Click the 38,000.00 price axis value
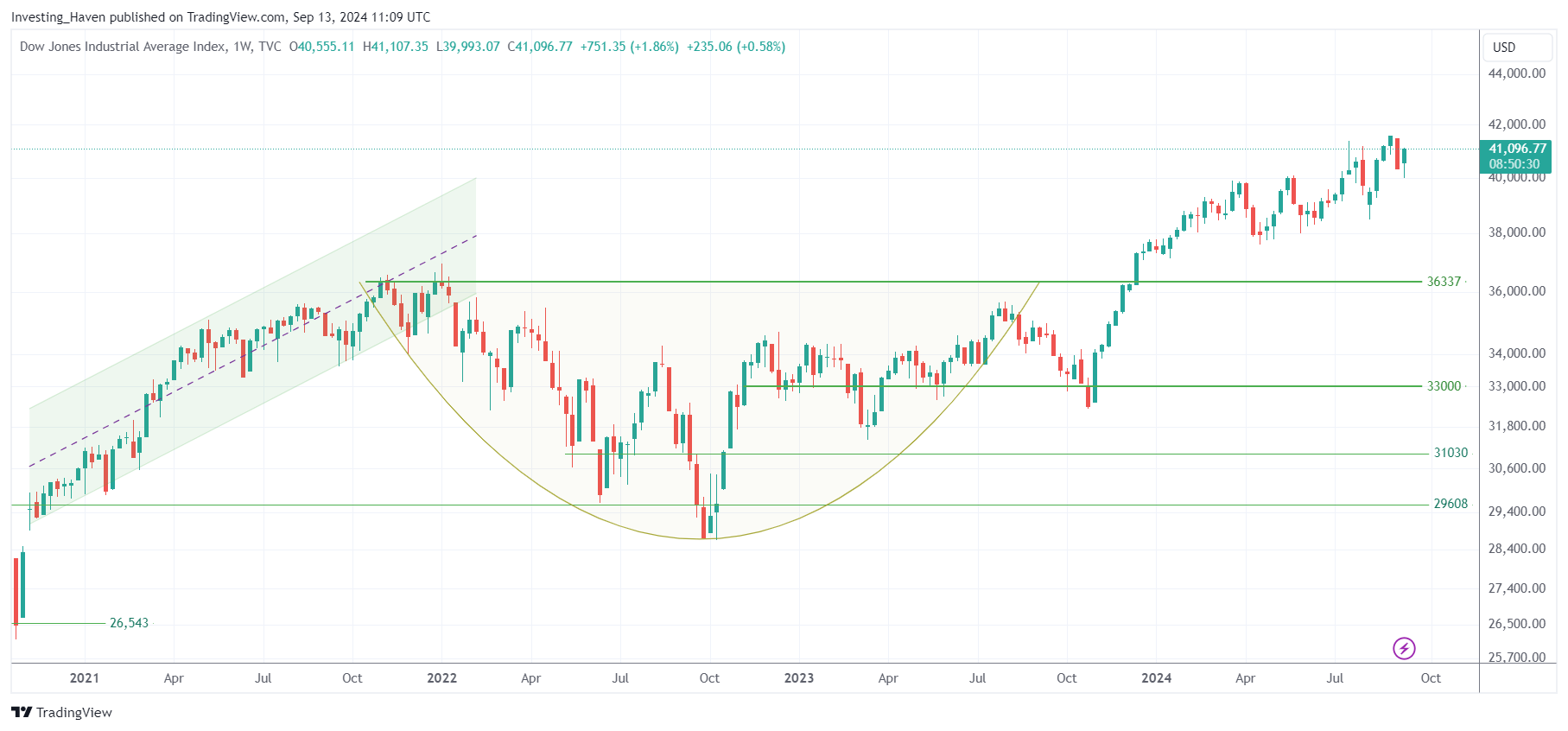This screenshot has height=731, width=1568. tap(1517, 232)
